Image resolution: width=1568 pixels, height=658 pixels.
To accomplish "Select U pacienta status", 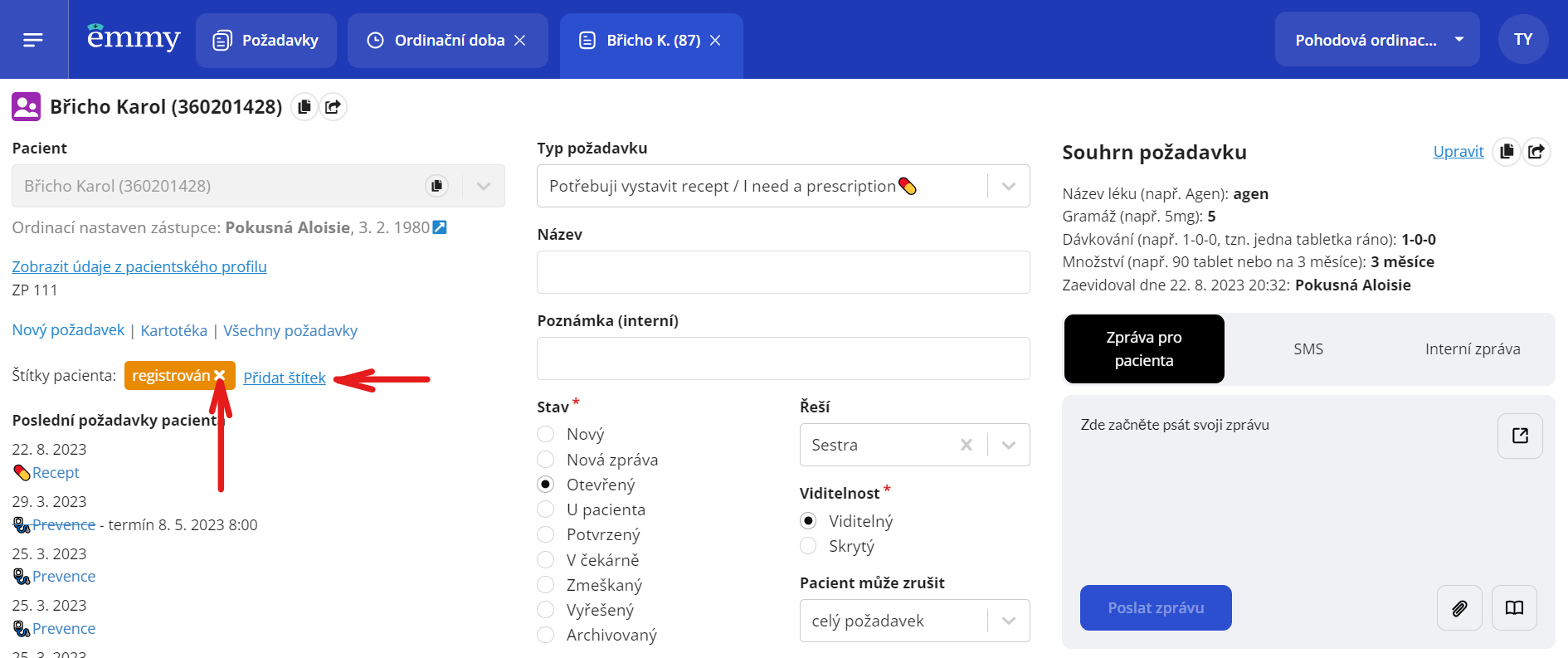I will 546,509.
